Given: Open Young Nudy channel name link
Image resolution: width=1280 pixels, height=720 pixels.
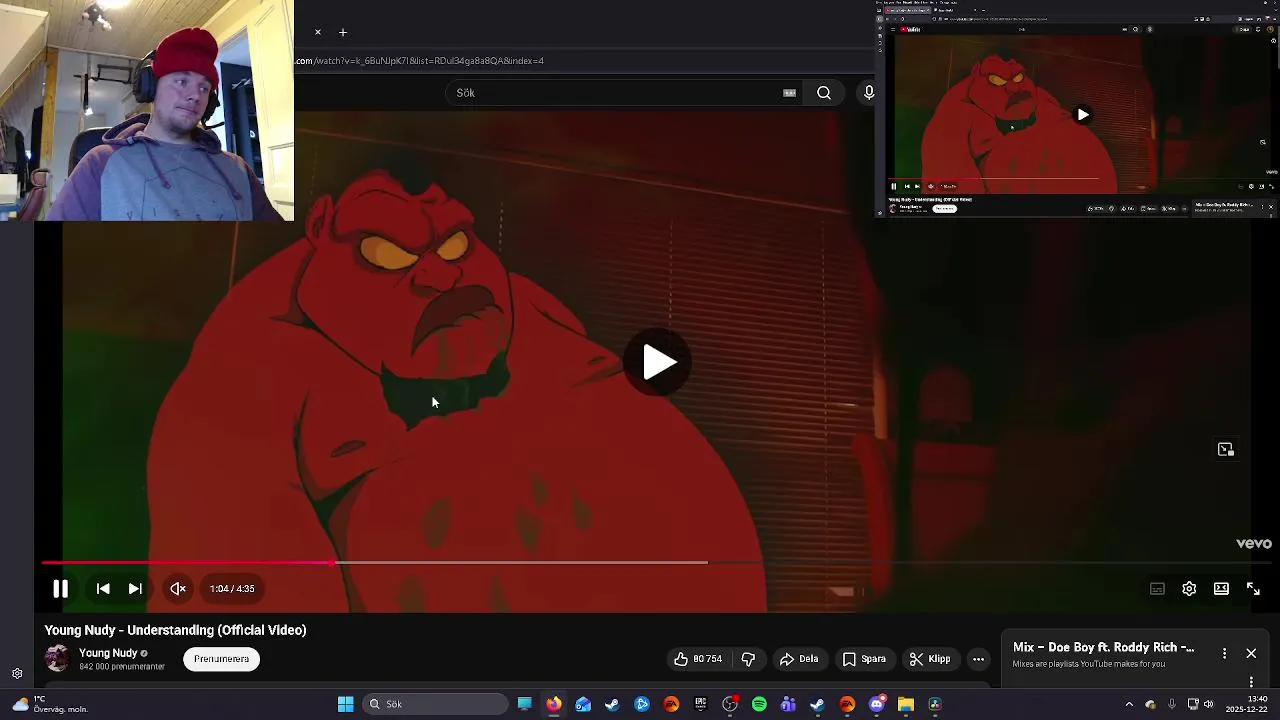Looking at the screenshot, I should (108, 653).
